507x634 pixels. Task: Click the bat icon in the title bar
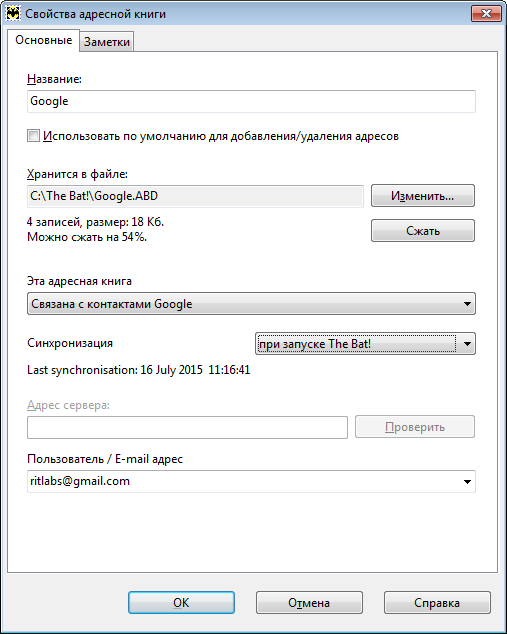pos(13,14)
